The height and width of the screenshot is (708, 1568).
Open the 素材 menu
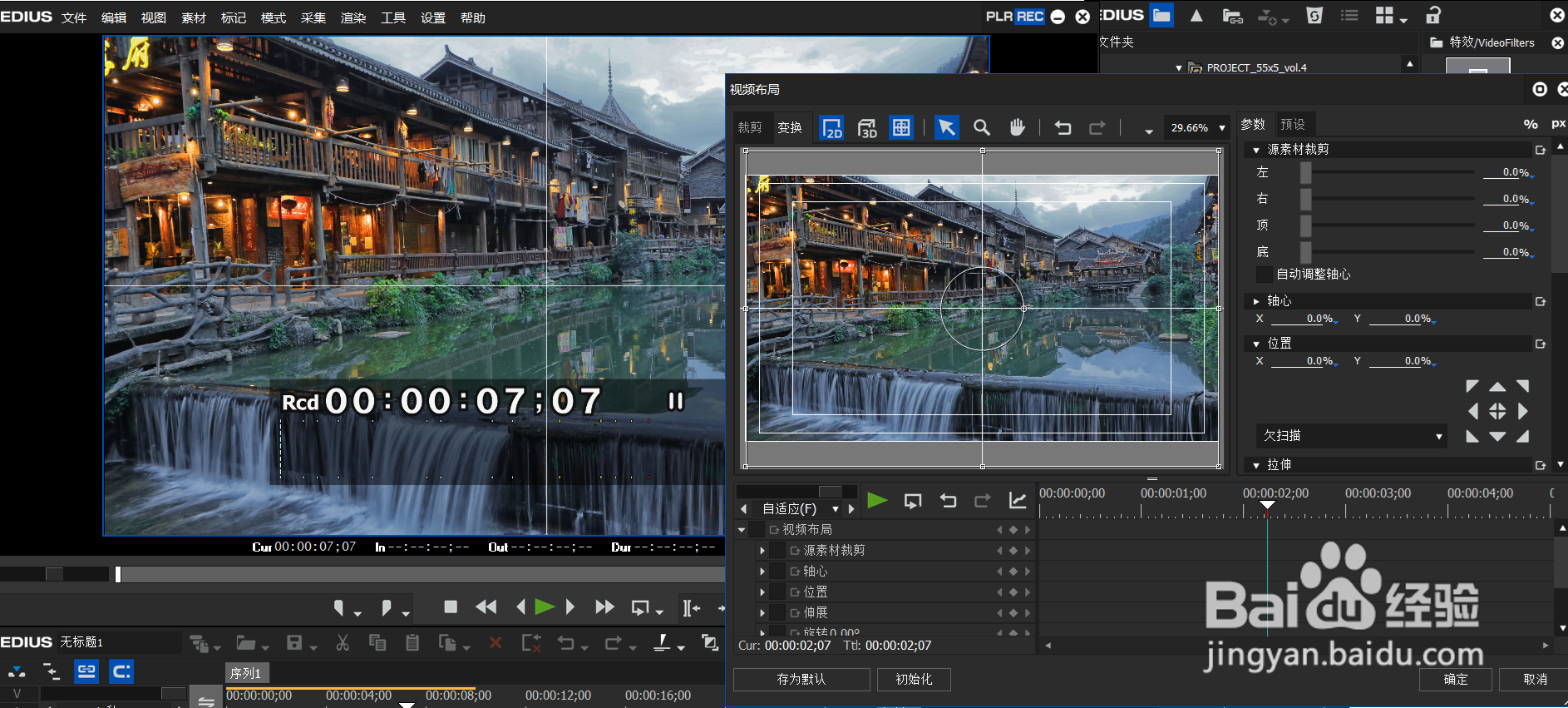tap(194, 17)
